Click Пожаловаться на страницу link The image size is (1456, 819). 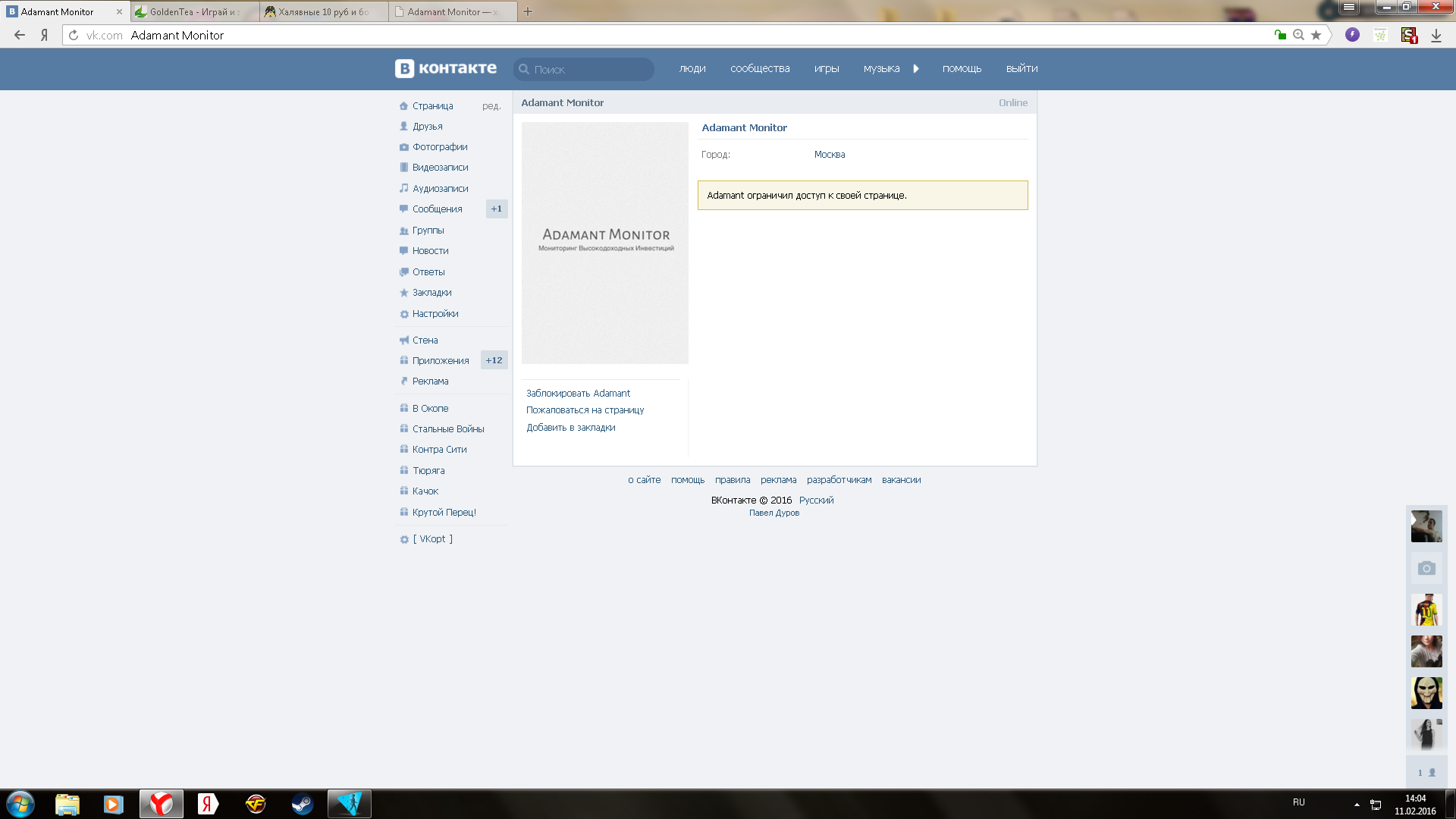[585, 410]
